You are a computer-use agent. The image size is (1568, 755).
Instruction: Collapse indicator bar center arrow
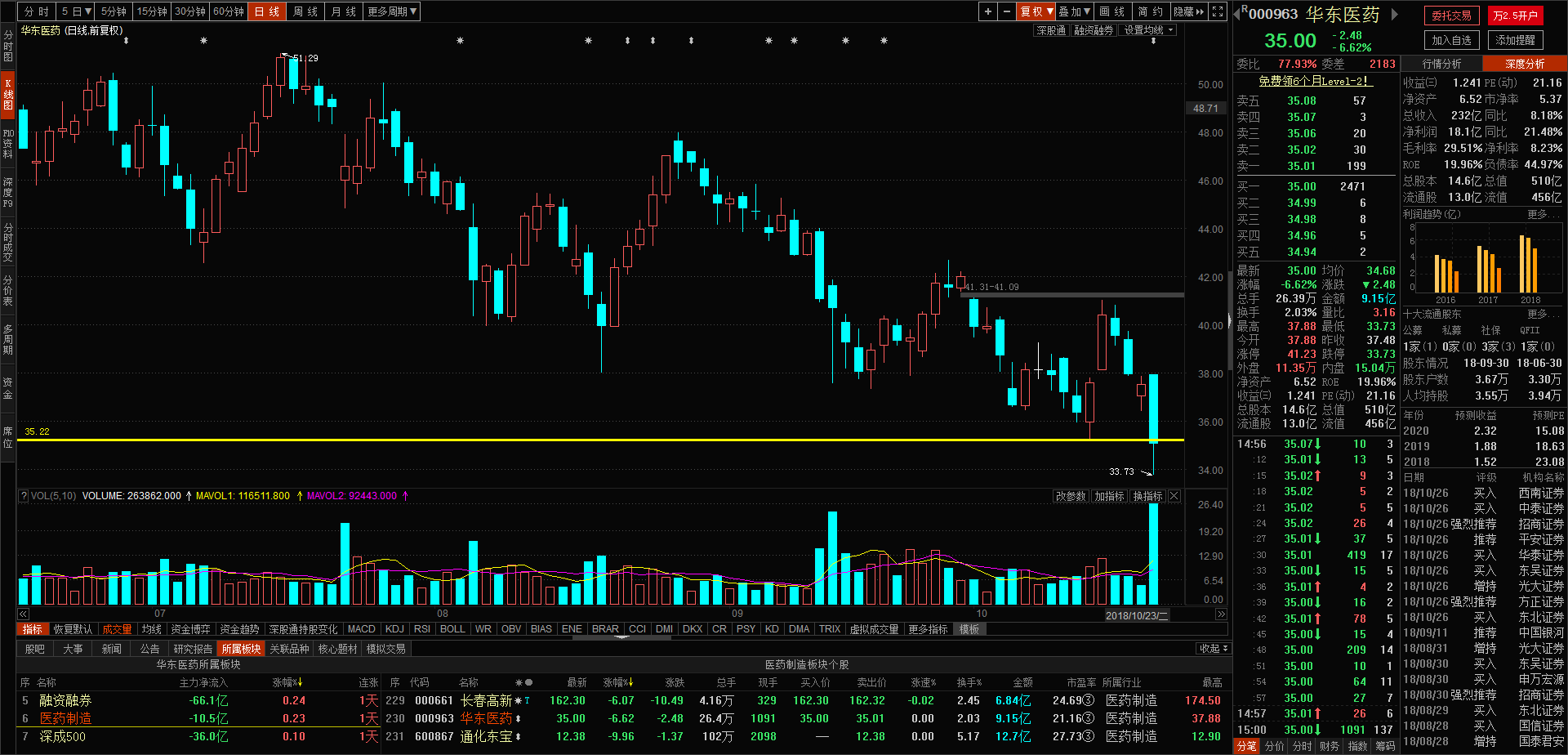622,637
